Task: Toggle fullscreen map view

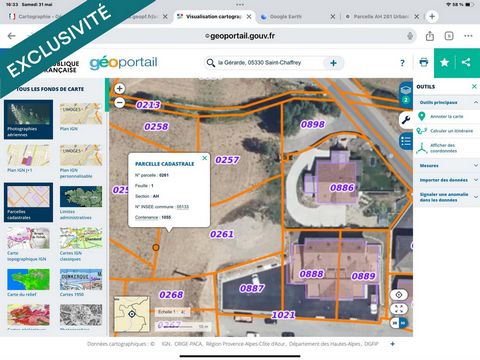Action: click(x=399, y=309)
